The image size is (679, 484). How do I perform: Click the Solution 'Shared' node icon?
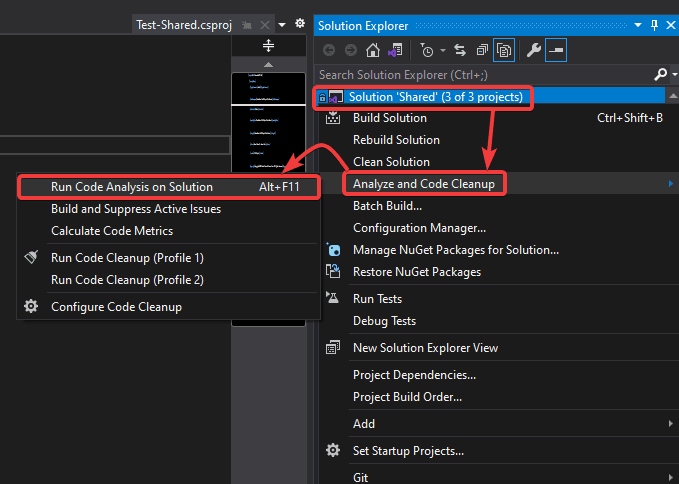[x=336, y=97]
